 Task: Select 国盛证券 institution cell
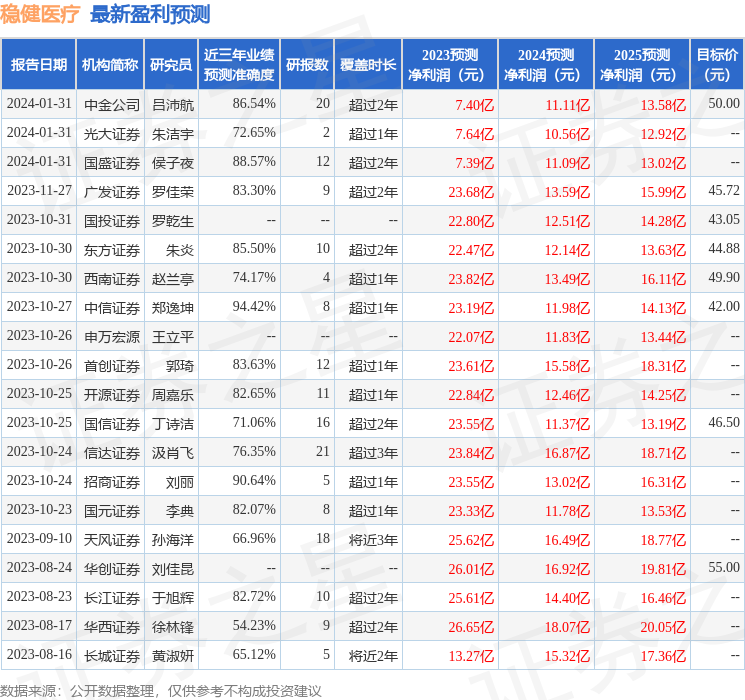(112, 163)
